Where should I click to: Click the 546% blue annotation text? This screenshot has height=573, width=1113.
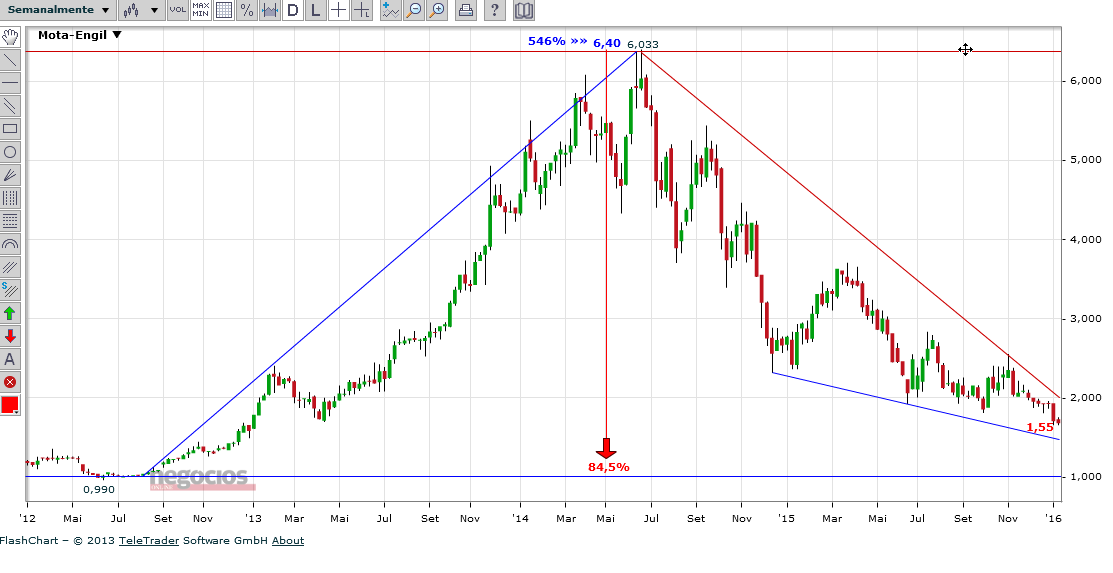547,42
